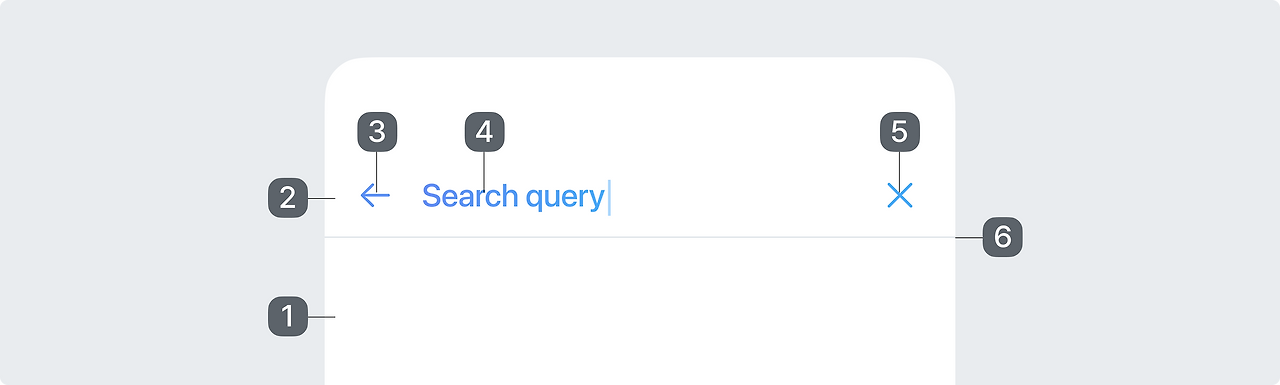Tap the blue back arrow icon
Image resolution: width=1280 pixels, height=385 pixels.
click(x=375, y=196)
